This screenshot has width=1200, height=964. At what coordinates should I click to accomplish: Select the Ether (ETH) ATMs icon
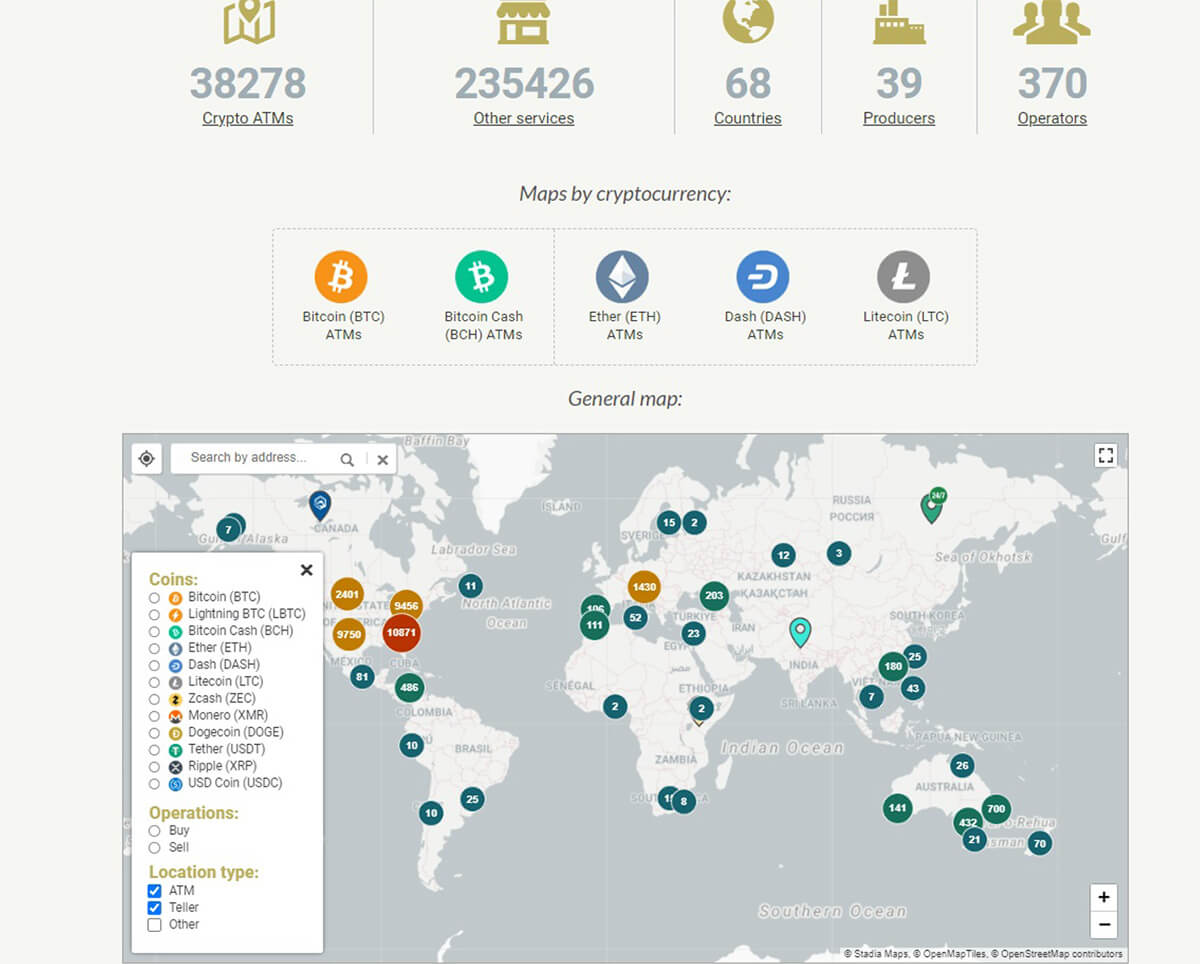pos(623,277)
